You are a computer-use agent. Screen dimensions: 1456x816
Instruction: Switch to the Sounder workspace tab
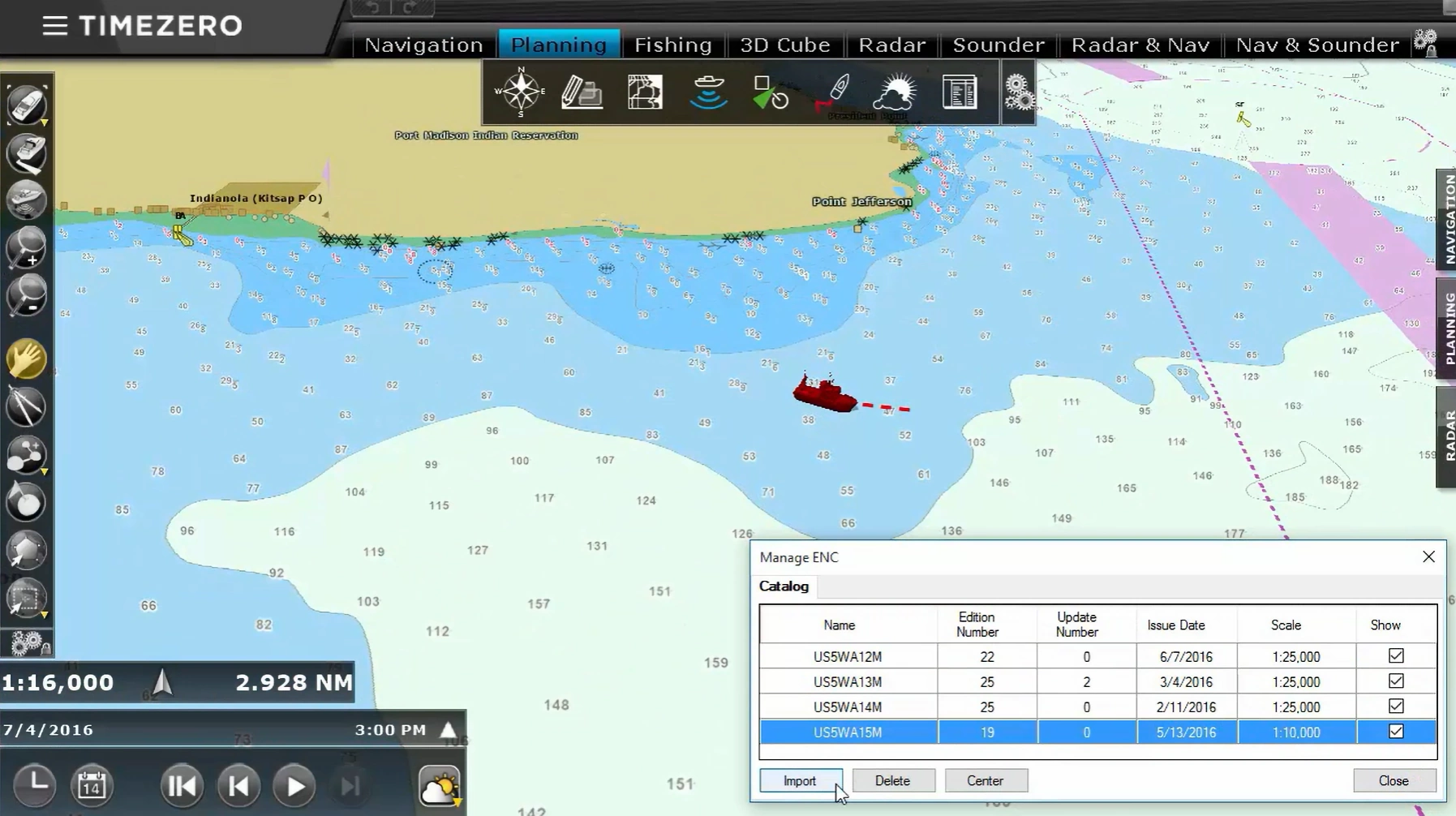point(999,45)
